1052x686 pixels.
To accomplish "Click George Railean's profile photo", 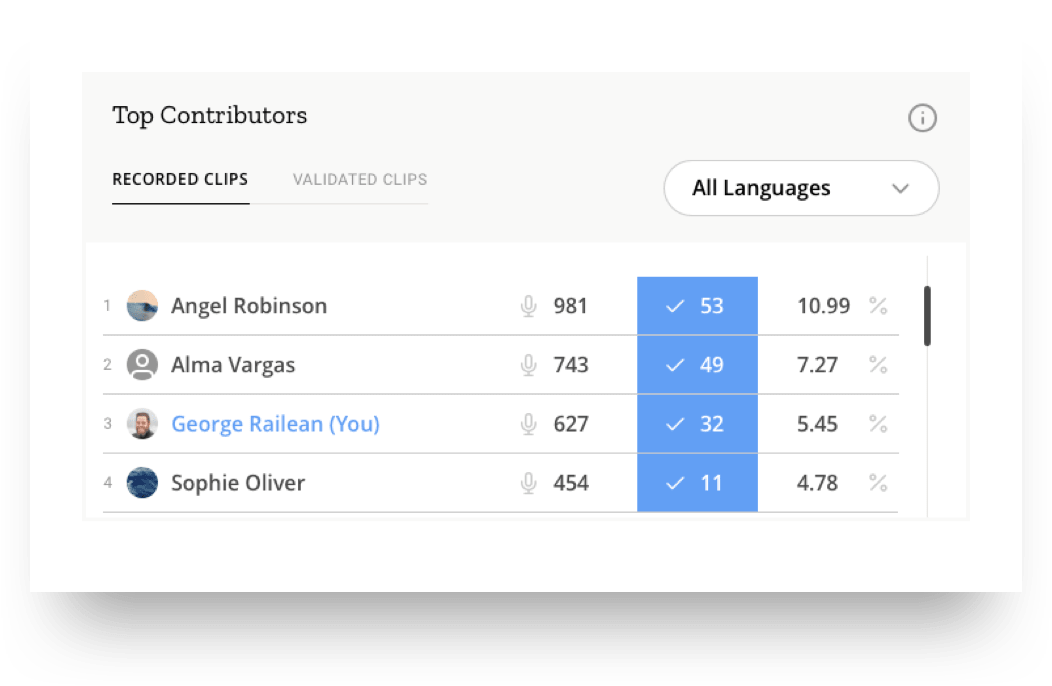I will [x=142, y=424].
